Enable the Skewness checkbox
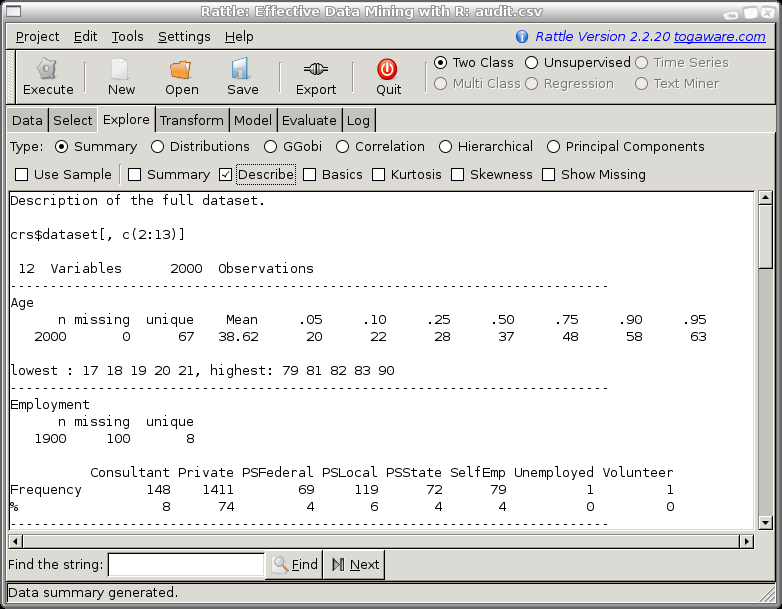The width and height of the screenshot is (782, 609). click(x=457, y=175)
